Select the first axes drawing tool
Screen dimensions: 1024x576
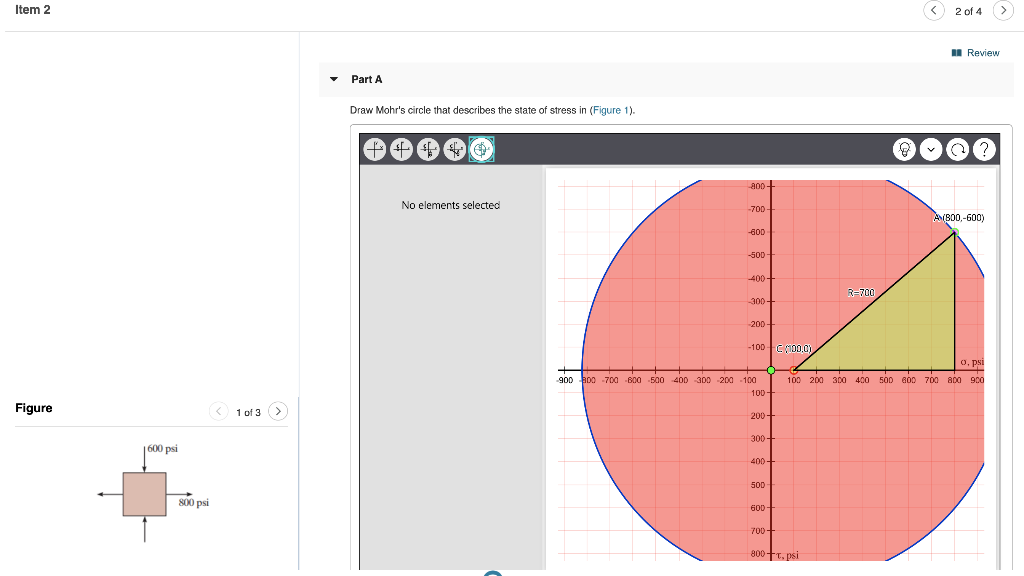pos(374,148)
